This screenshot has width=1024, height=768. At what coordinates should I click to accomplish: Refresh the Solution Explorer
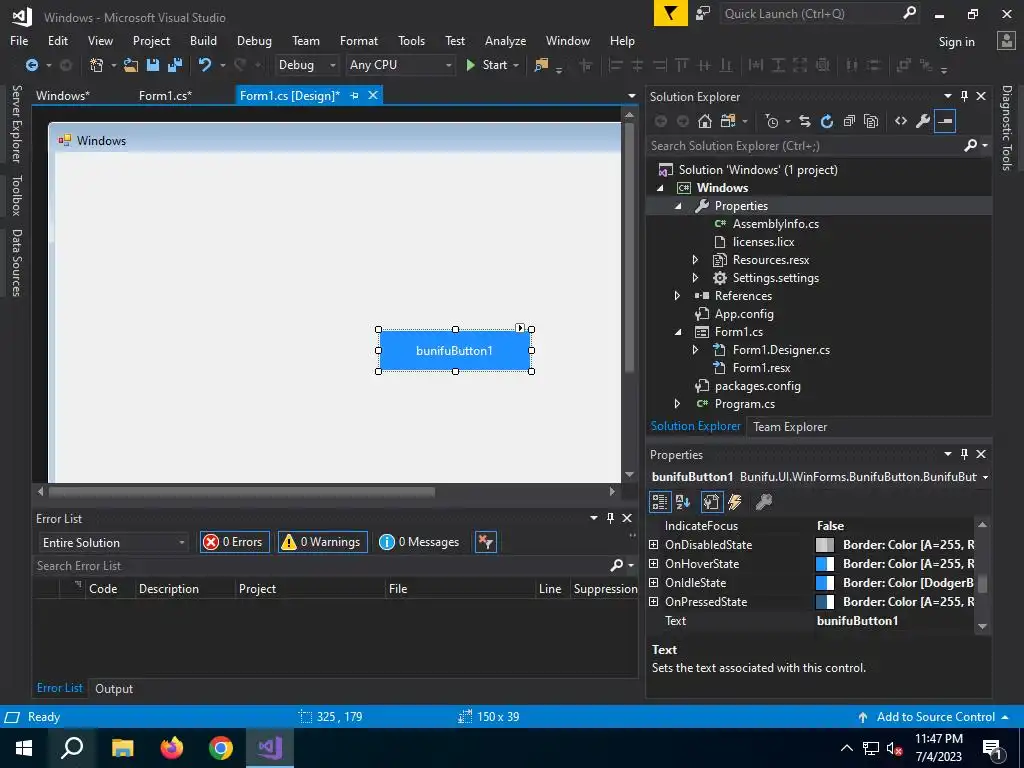click(x=827, y=121)
